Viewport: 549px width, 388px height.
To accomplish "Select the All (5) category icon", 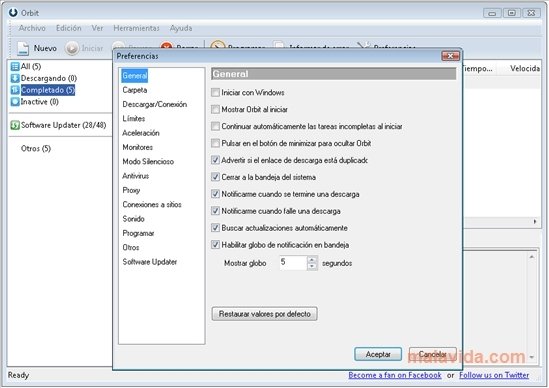I will (15, 66).
